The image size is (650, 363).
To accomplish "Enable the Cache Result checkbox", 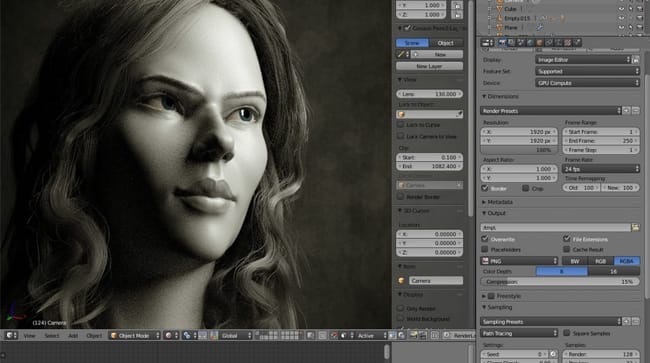I will click(567, 249).
